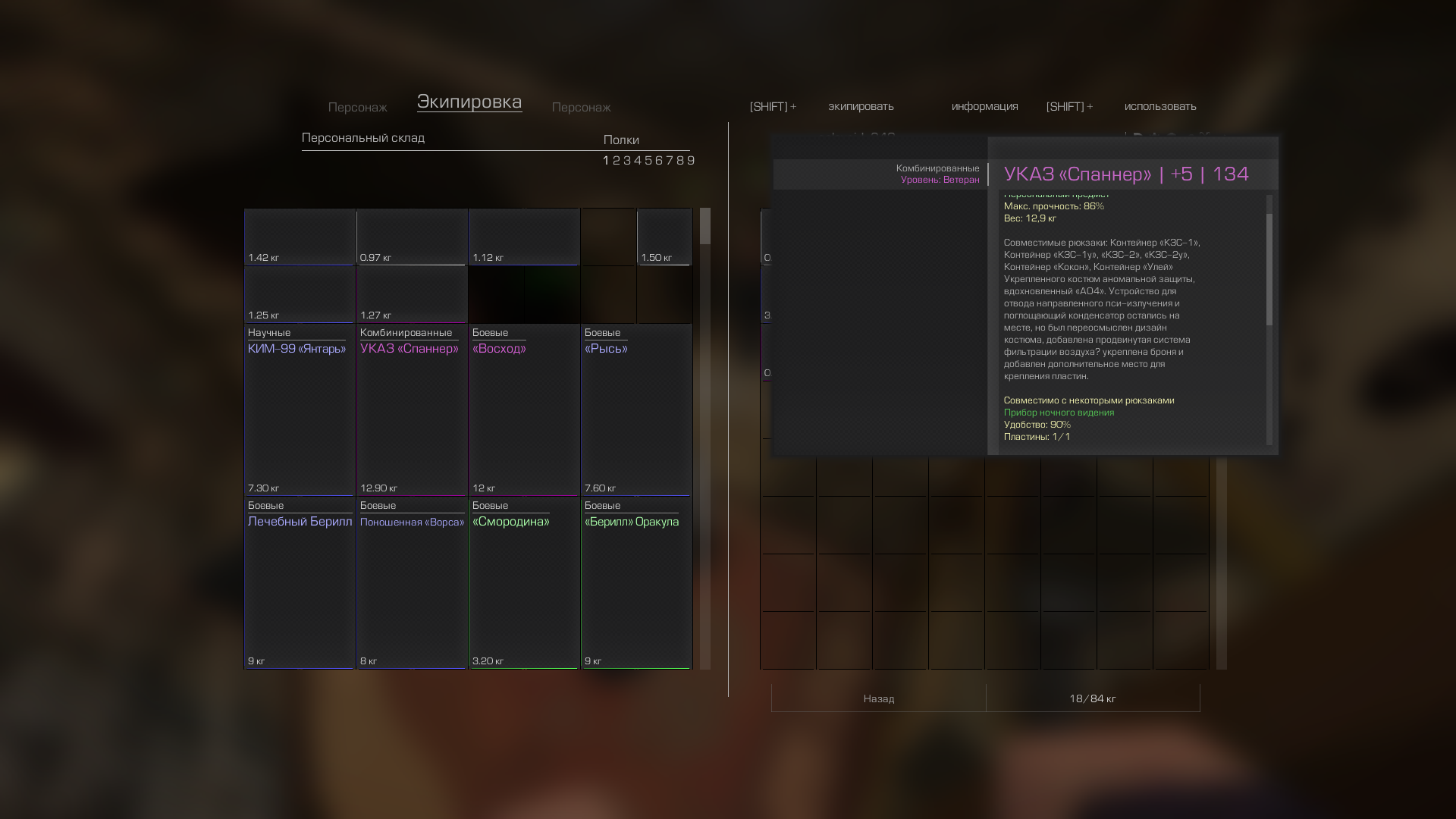
Task: Open the Экипировка tab
Action: click(x=469, y=102)
